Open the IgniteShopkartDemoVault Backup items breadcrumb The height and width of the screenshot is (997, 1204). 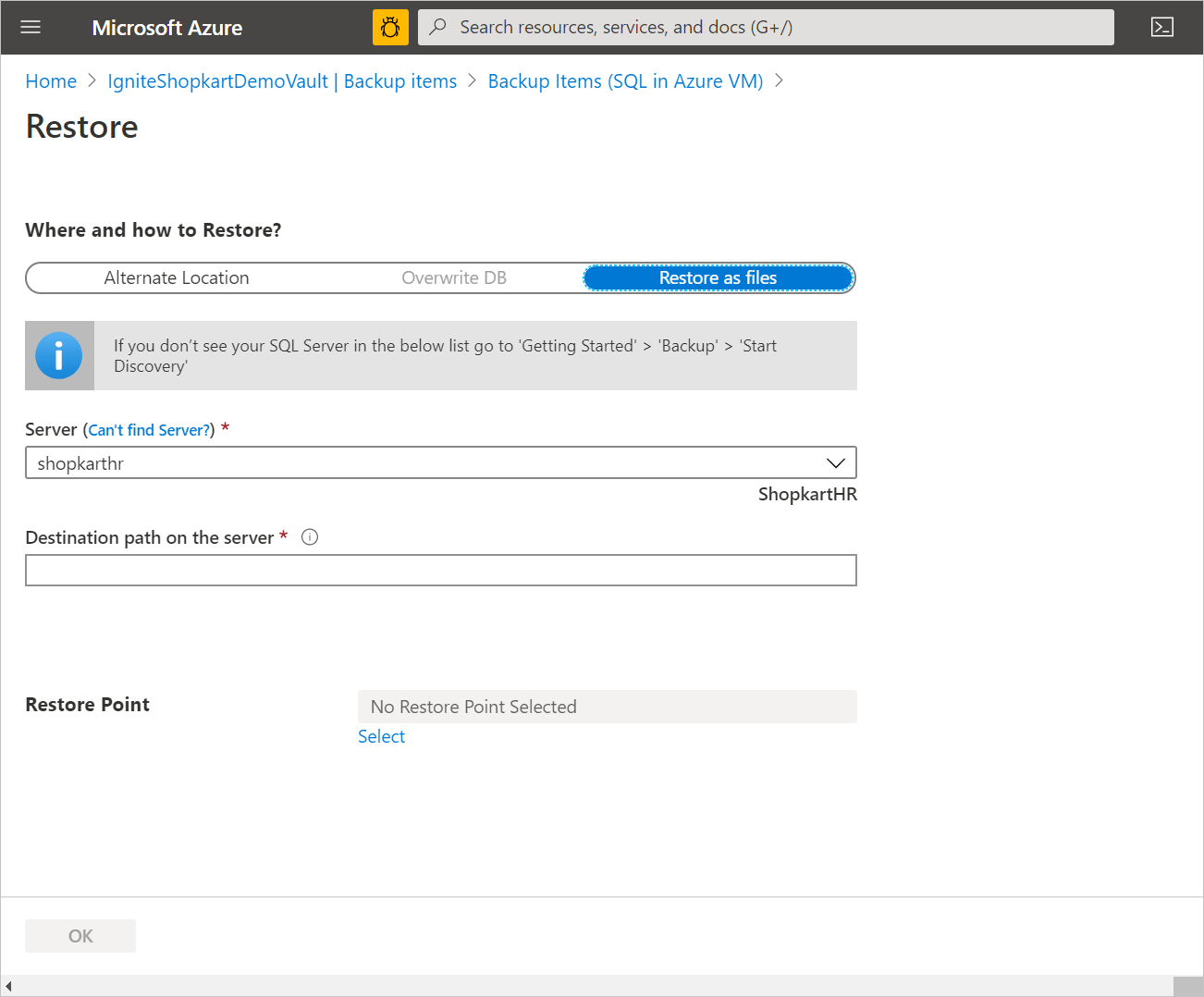[x=281, y=80]
